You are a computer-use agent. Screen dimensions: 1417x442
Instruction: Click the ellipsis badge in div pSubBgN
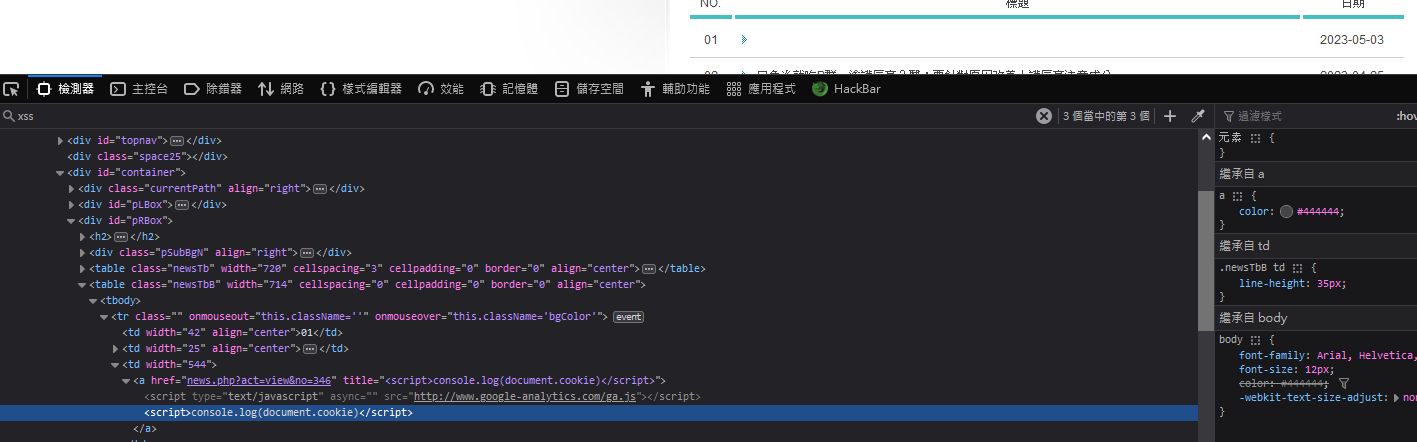tap(307, 253)
